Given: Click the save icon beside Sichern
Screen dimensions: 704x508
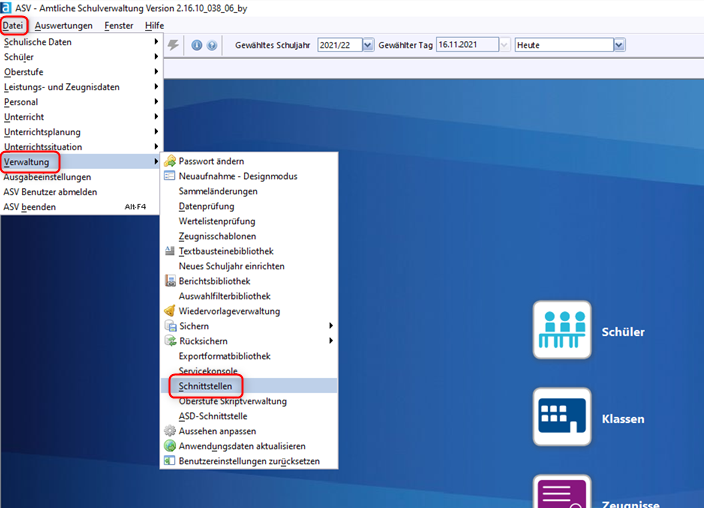Looking at the screenshot, I should [170, 326].
